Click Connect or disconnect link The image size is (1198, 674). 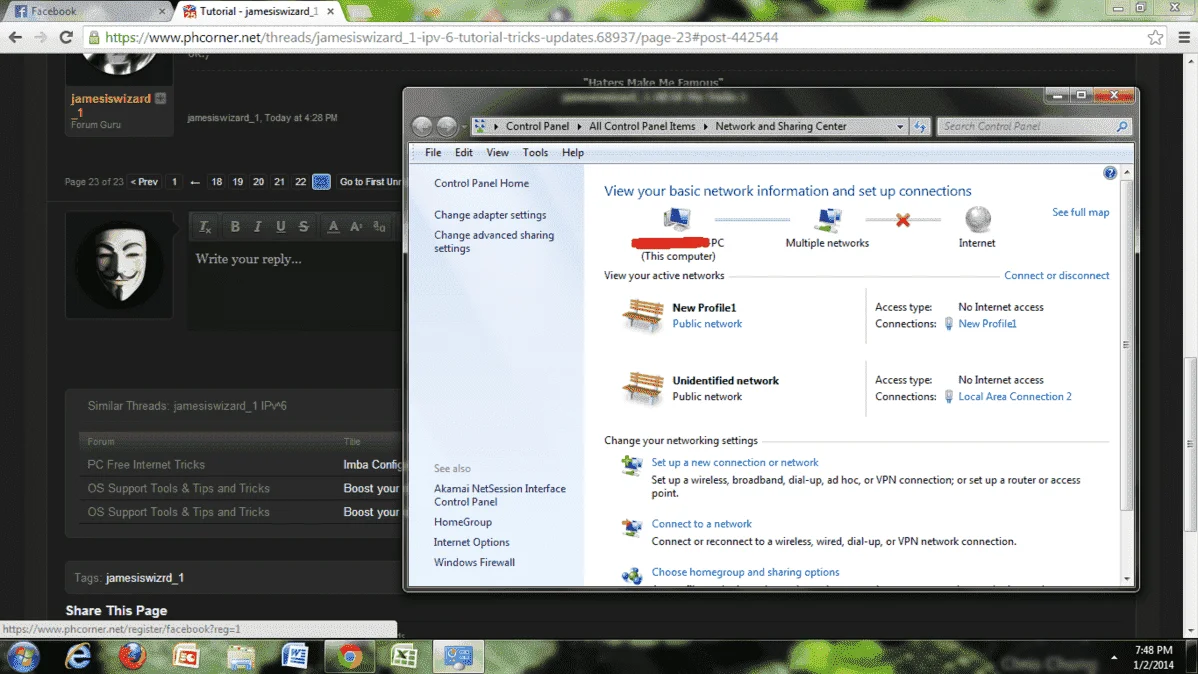pos(1056,275)
